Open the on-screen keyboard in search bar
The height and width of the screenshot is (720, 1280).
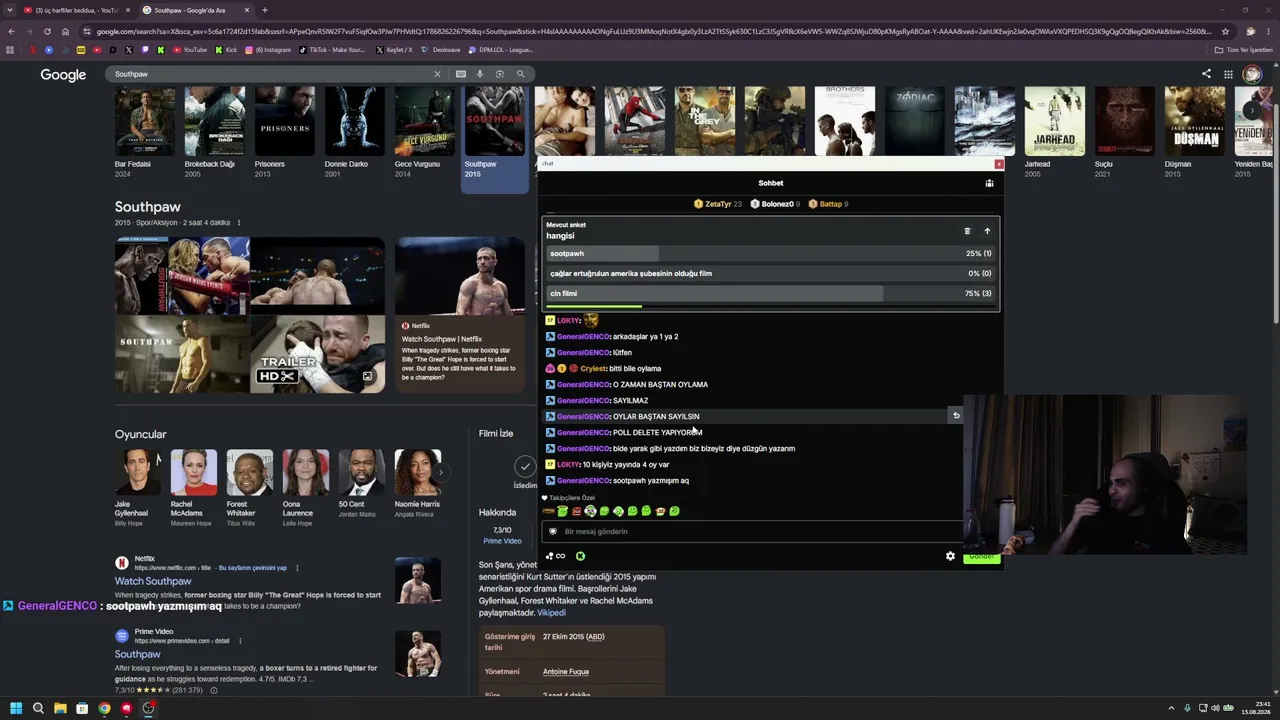pyautogui.click(x=460, y=74)
